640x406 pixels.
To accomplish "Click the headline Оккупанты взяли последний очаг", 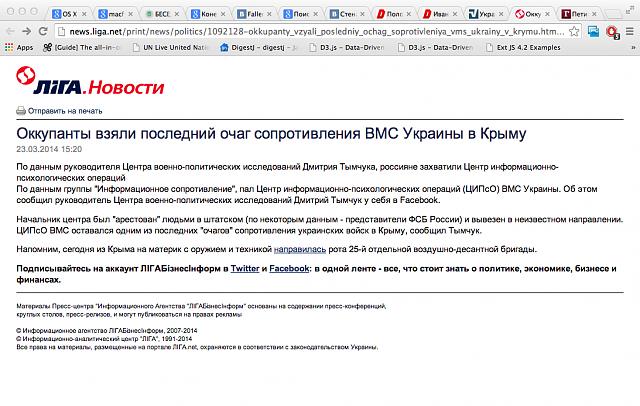I will pos(271,133).
